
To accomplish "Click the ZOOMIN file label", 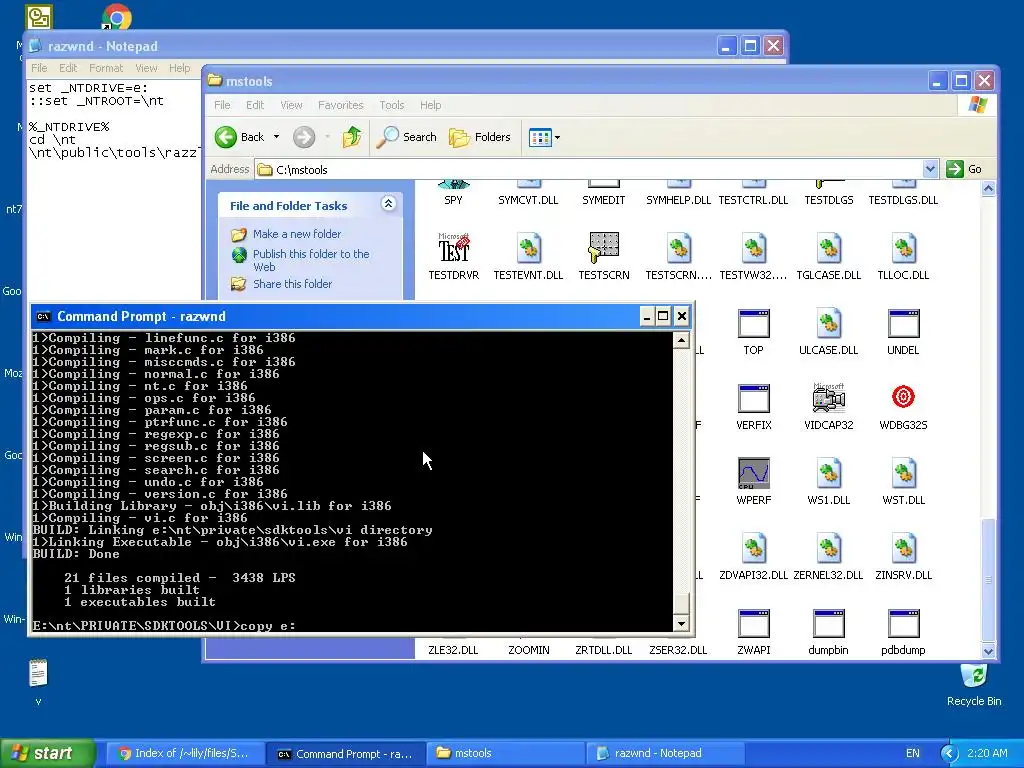I will (528, 650).
